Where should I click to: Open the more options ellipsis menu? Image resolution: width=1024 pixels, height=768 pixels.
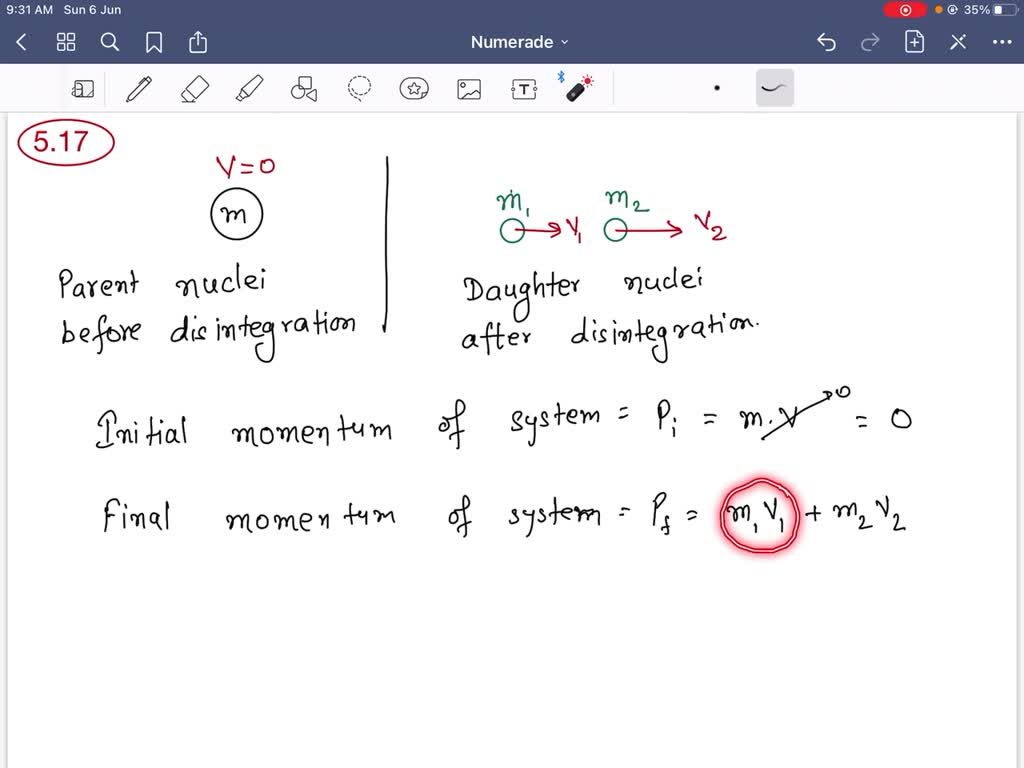(1002, 42)
